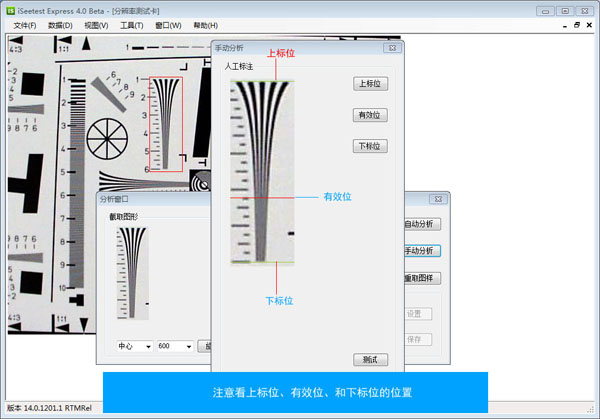Expand the 中心 position dropdown
This screenshot has height=419, width=600.
(x=148, y=346)
